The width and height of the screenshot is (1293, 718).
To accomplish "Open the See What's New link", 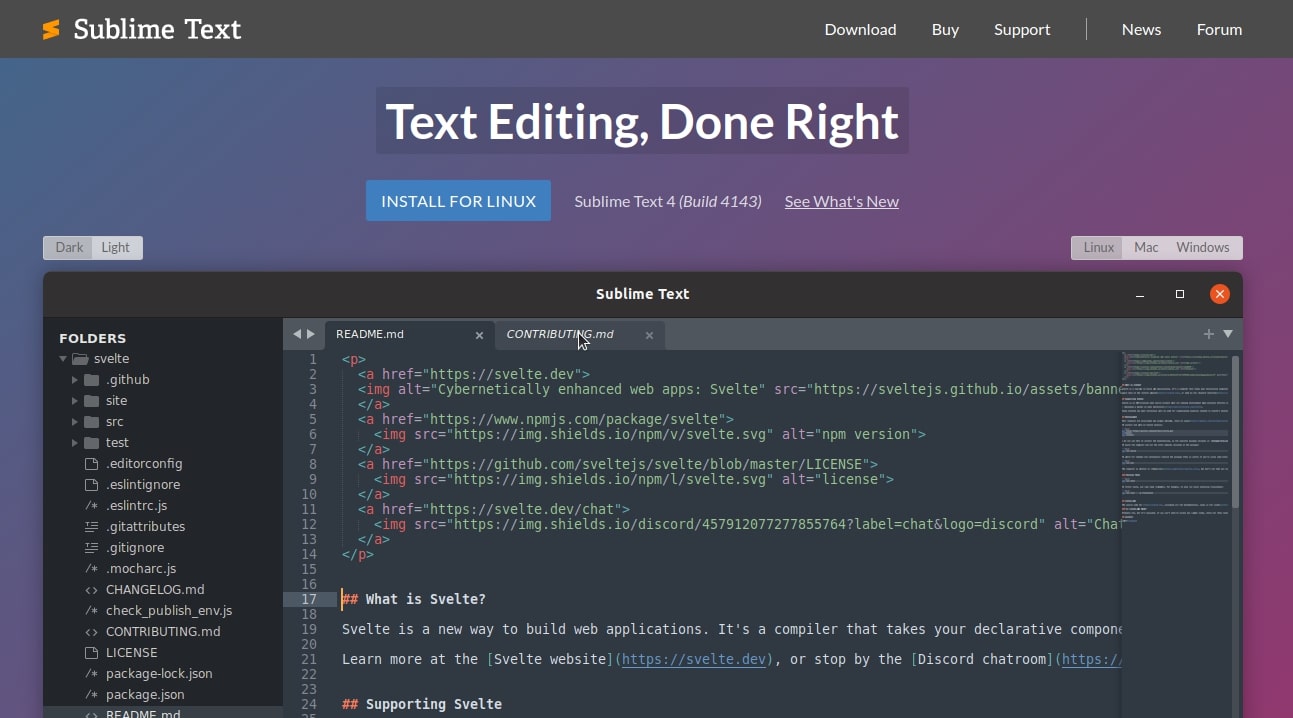I will tap(841, 202).
